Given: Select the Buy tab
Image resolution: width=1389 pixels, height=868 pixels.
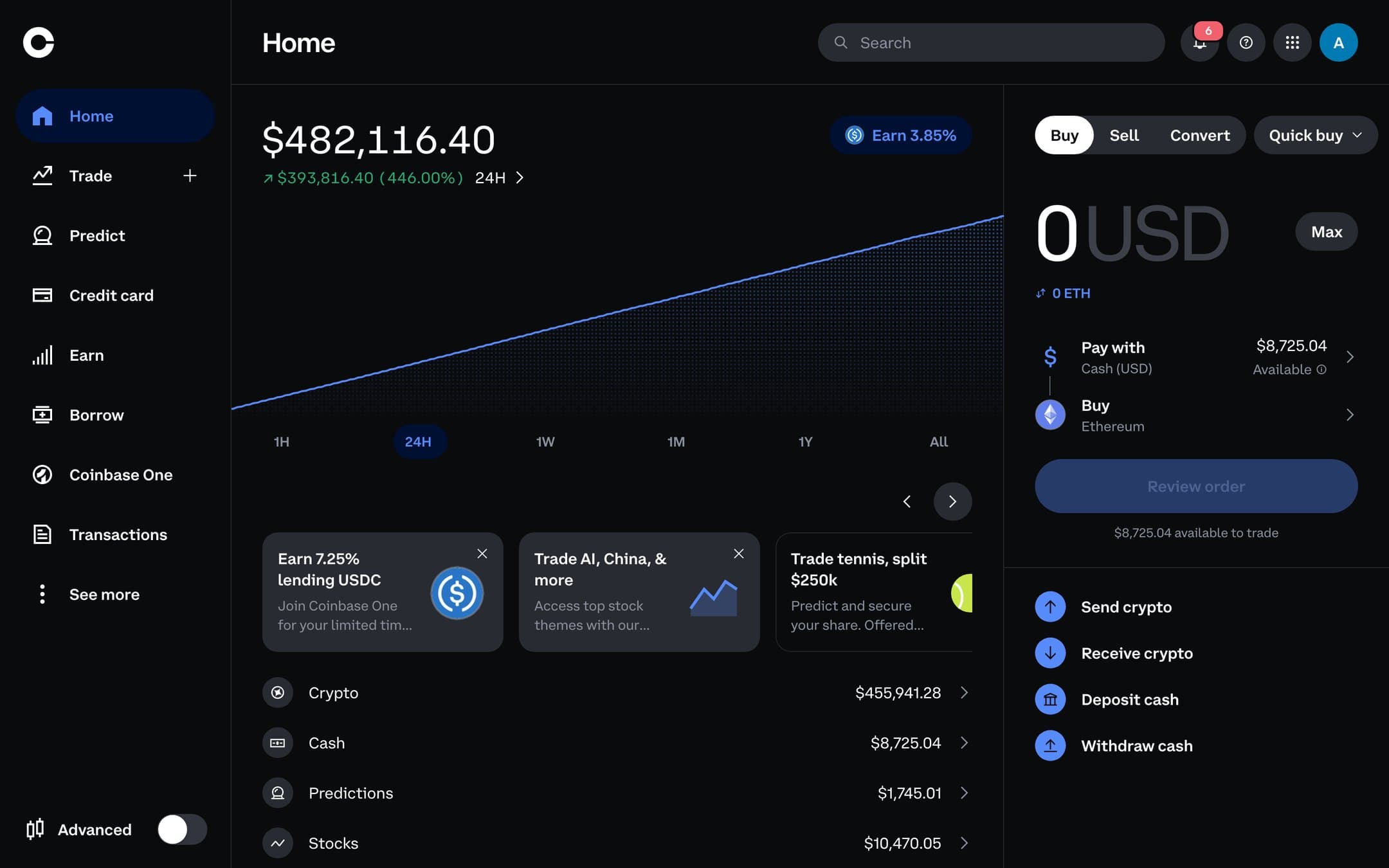Looking at the screenshot, I should click(x=1064, y=135).
